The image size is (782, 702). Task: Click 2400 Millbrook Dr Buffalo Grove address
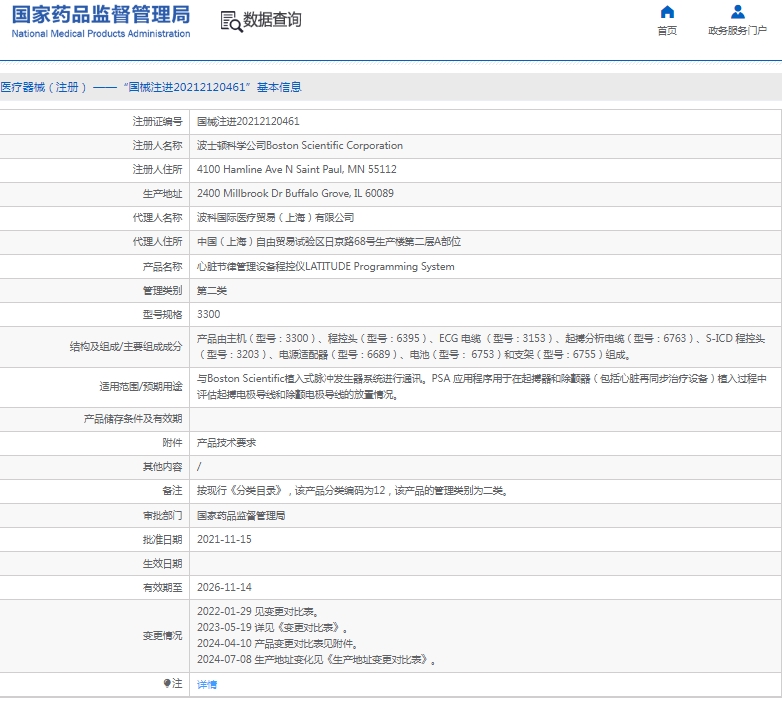click(295, 193)
